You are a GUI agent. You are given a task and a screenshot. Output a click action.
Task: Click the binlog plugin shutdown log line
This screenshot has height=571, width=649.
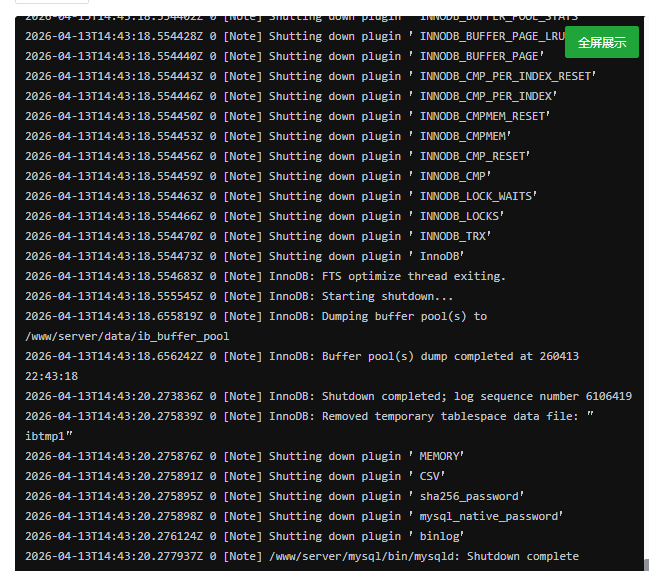tap(245, 536)
